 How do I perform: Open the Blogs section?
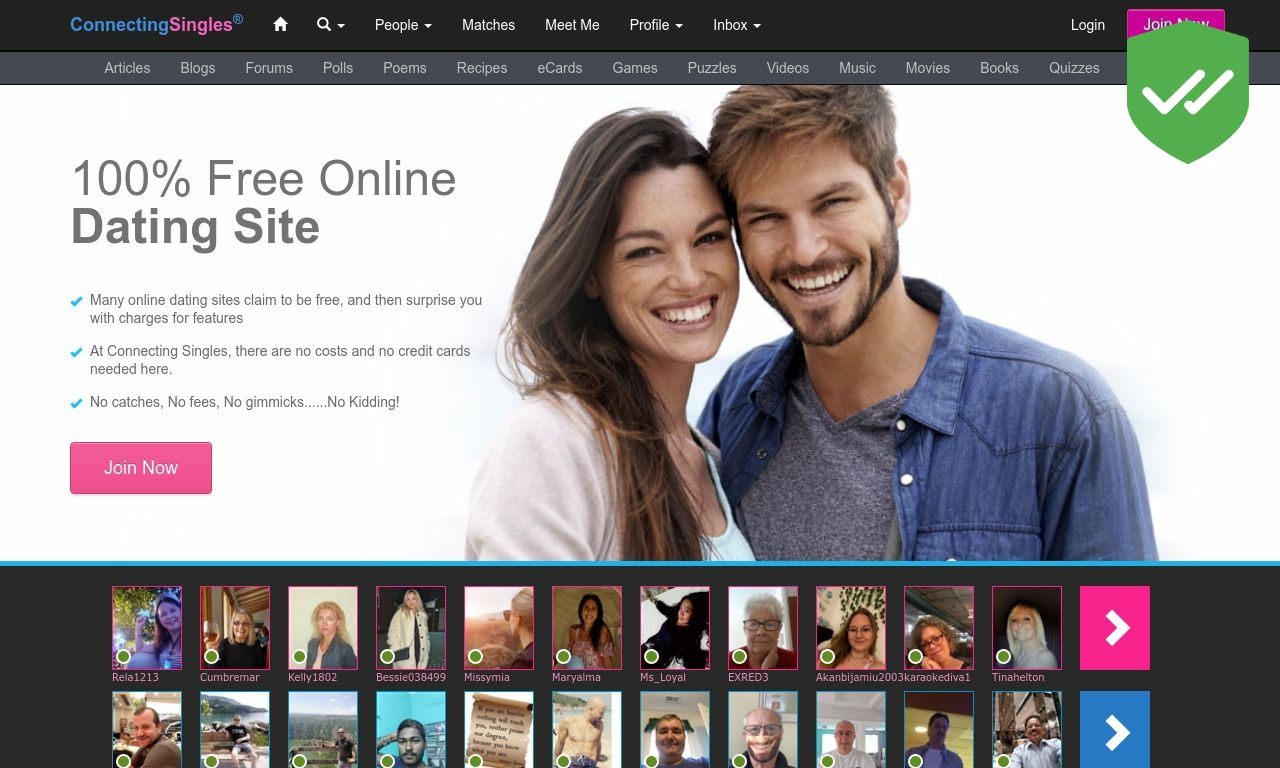pos(198,68)
